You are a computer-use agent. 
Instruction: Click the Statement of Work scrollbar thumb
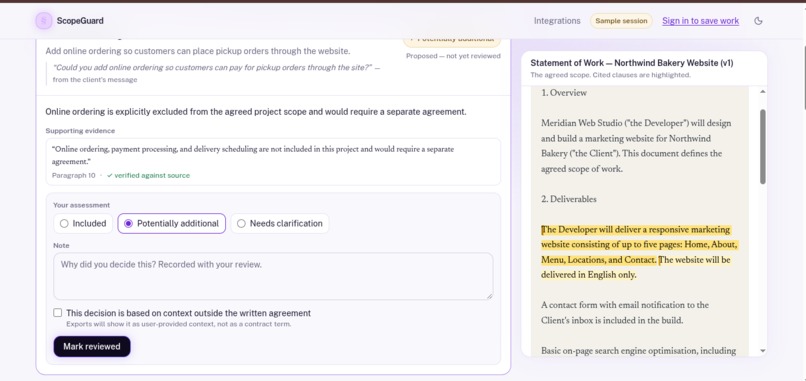(x=763, y=147)
